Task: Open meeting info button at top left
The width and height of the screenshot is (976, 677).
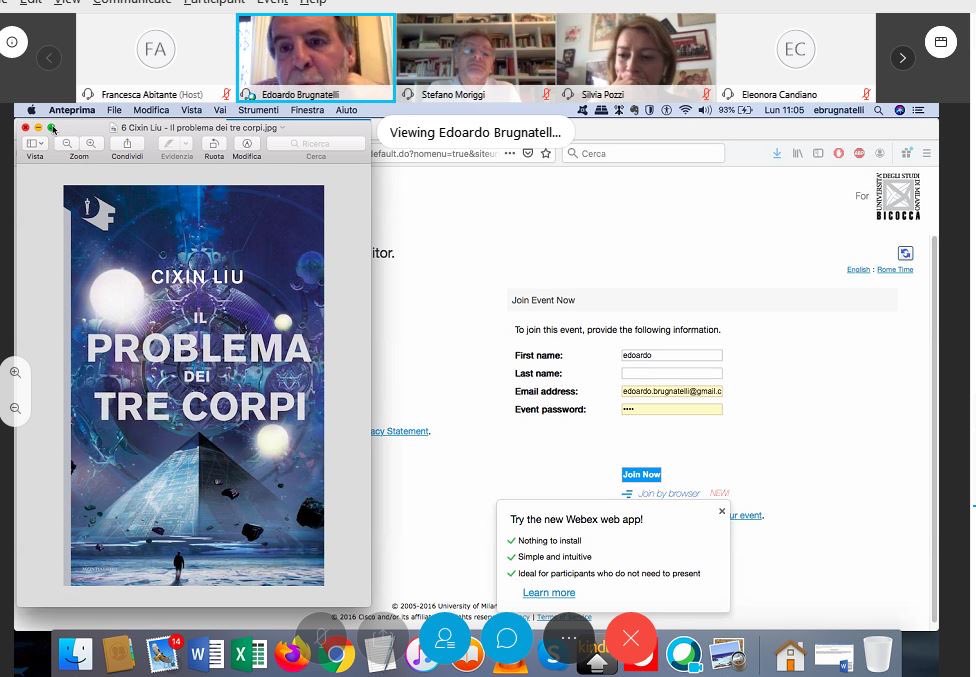Action: coord(12,42)
